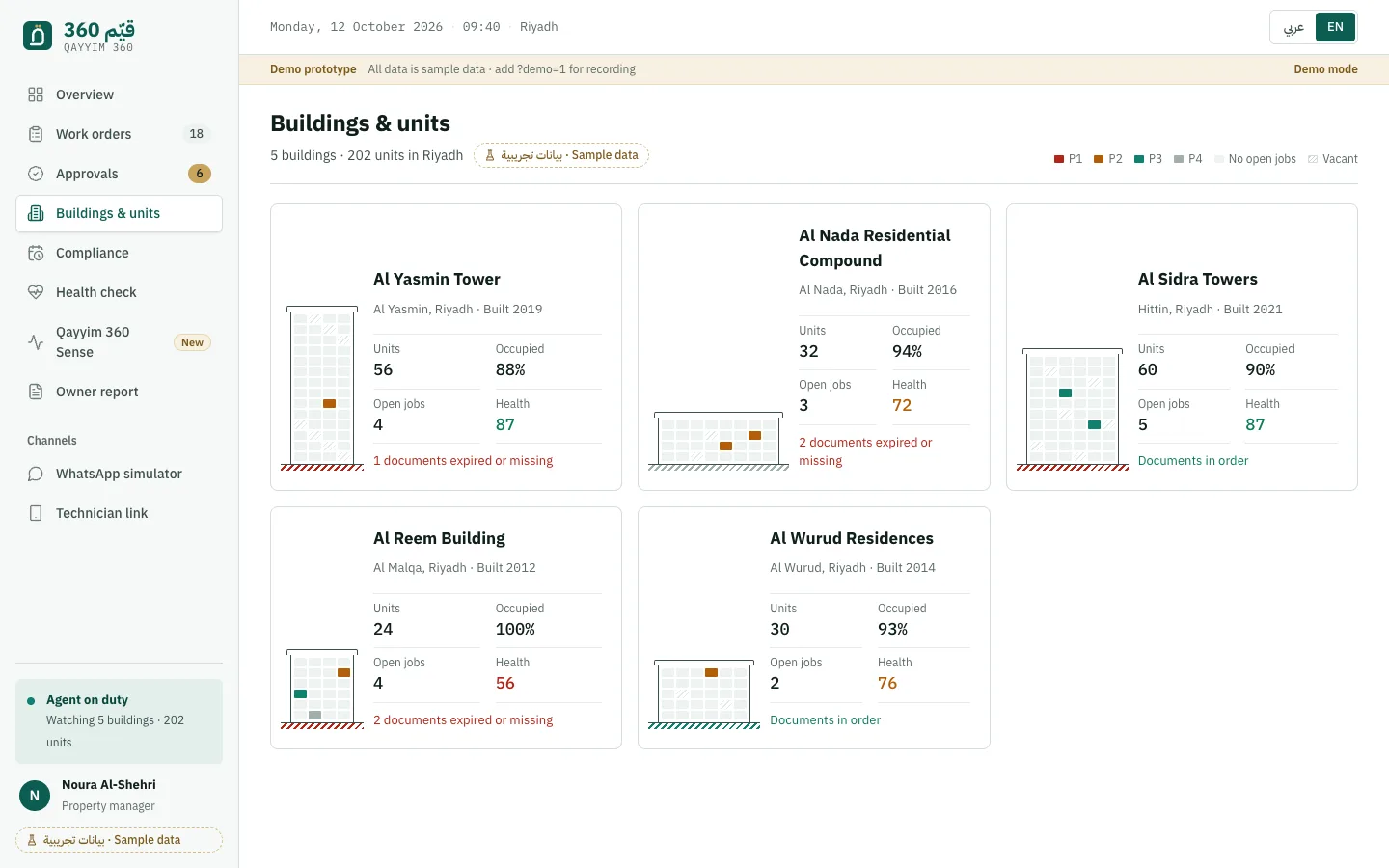Click the P3 teal legend swatch
This screenshot has width=1389, height=868.
coord(1139,159)
